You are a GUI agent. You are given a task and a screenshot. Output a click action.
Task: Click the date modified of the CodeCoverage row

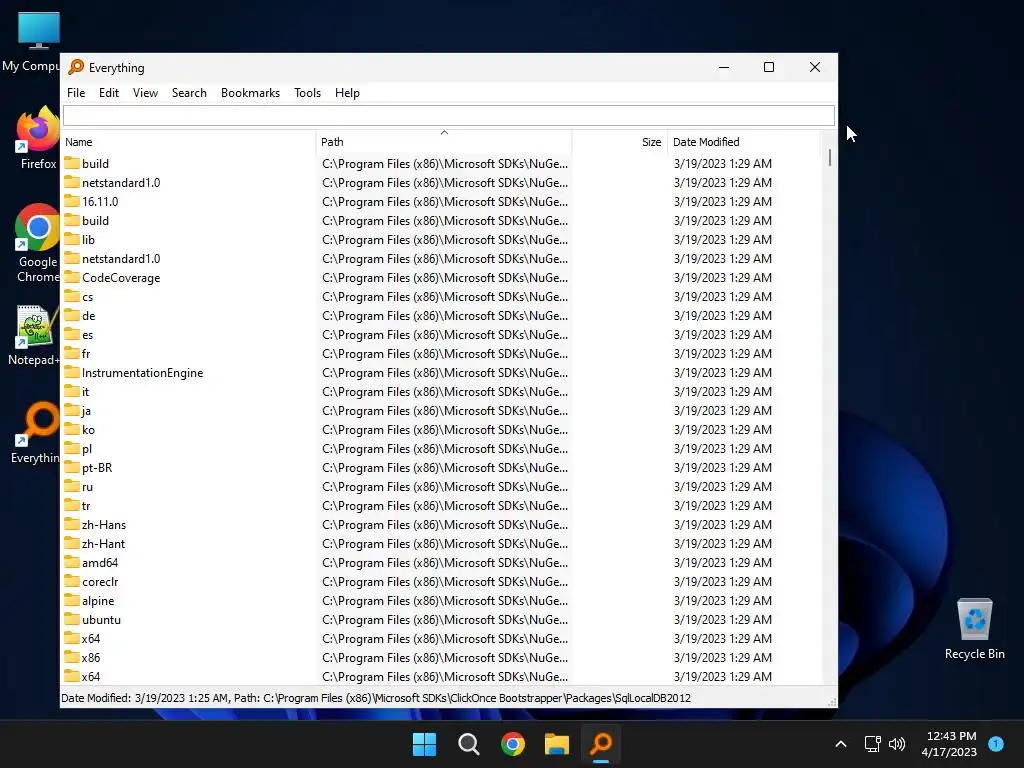pos(722,278)
